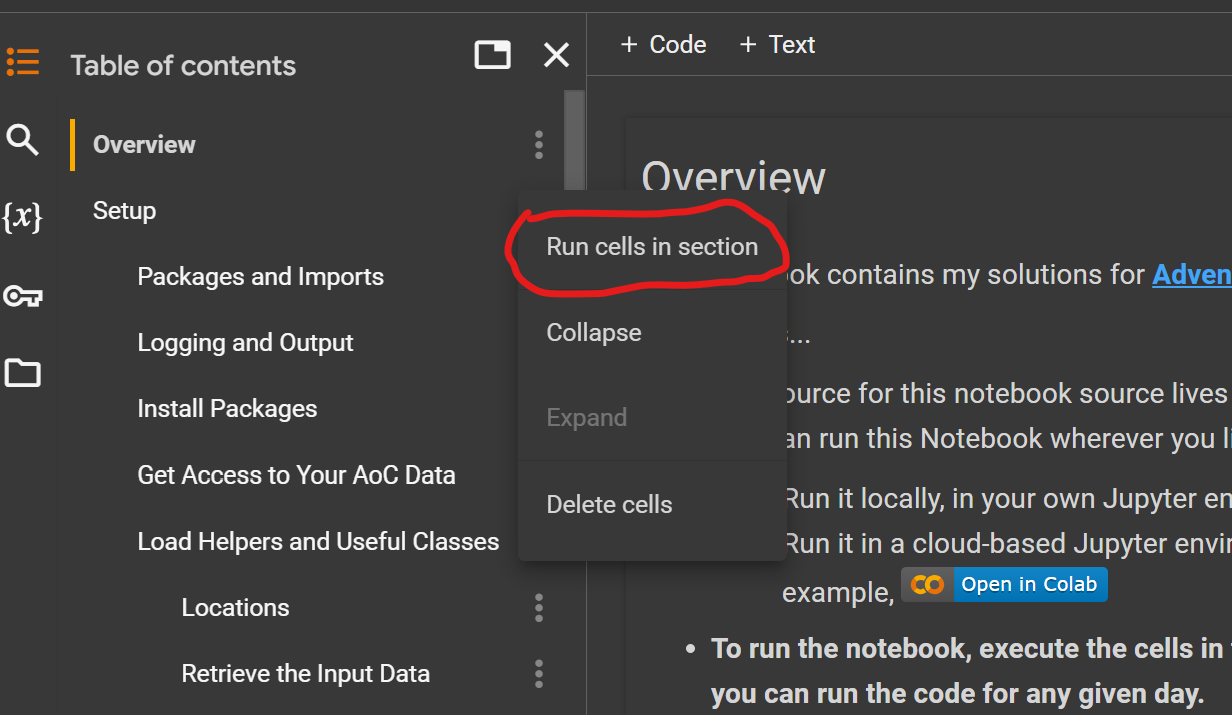Close the Table of contents panel
The image size is (1232, 715).
(556, 55)
